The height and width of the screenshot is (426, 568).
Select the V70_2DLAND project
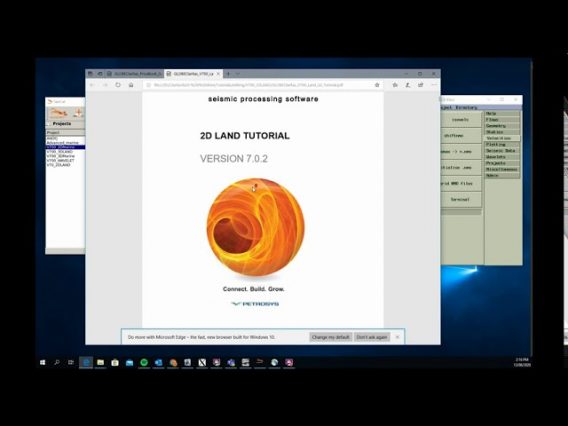click(58, 165)
